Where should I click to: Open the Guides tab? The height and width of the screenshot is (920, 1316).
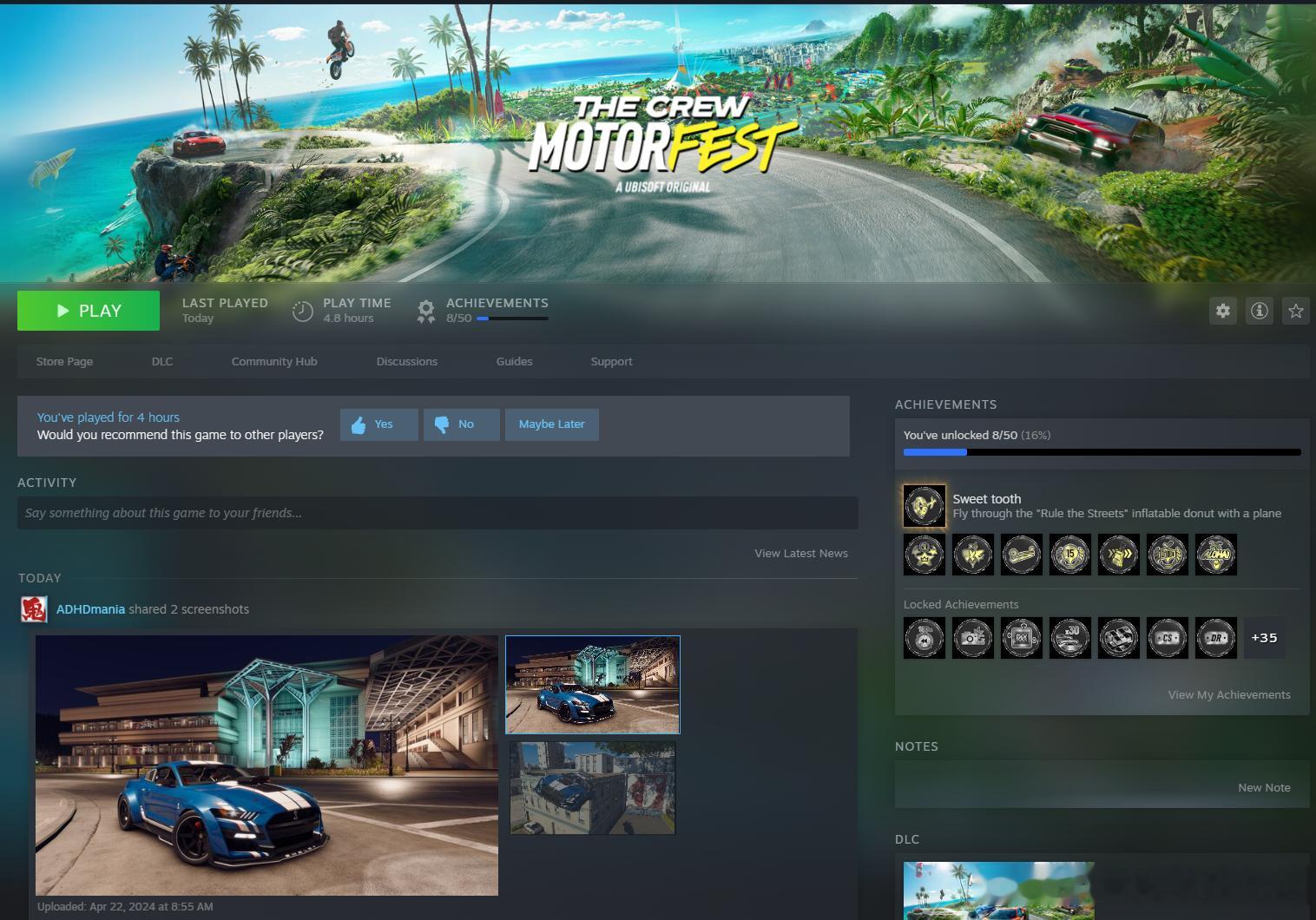515,361
